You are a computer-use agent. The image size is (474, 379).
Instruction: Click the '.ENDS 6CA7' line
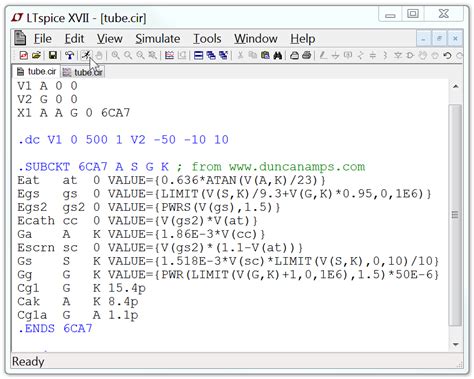[x=55, y=328]
